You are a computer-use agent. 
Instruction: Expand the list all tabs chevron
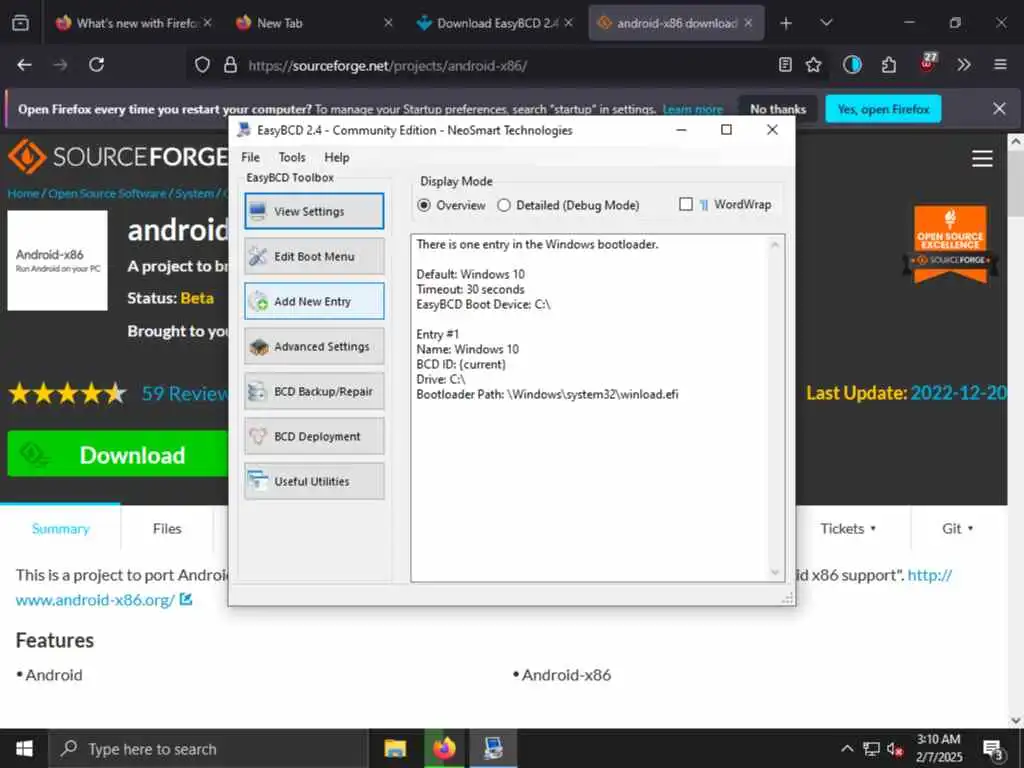(x=826, y=23)
